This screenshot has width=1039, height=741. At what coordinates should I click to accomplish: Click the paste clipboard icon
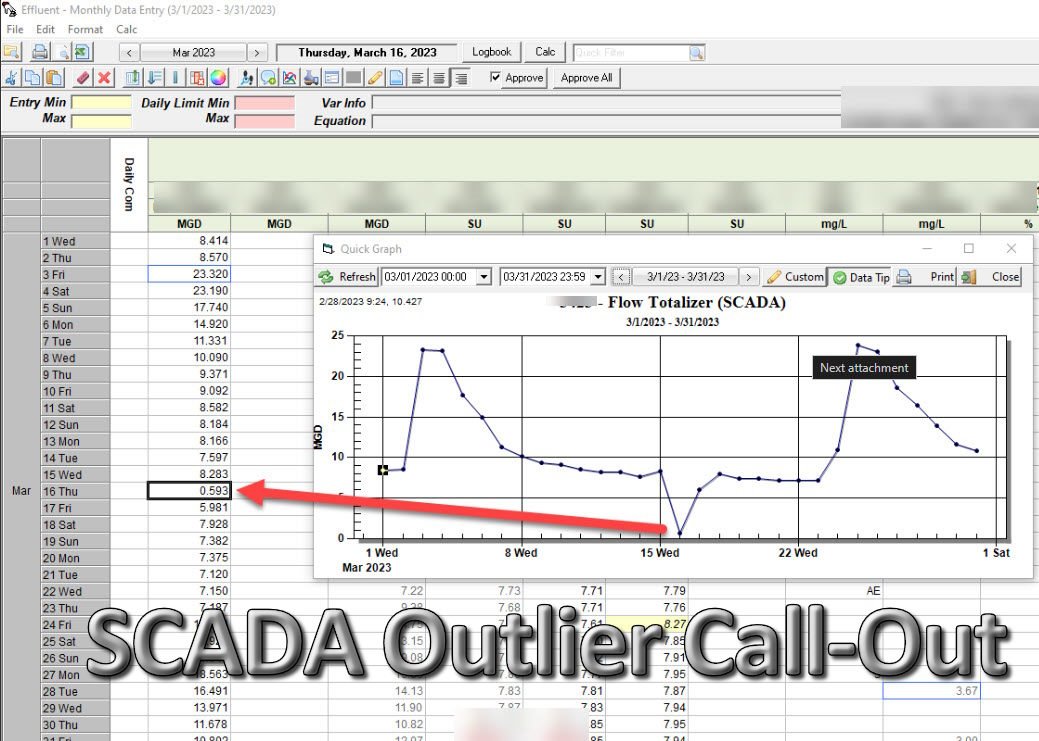pos(54,78)
